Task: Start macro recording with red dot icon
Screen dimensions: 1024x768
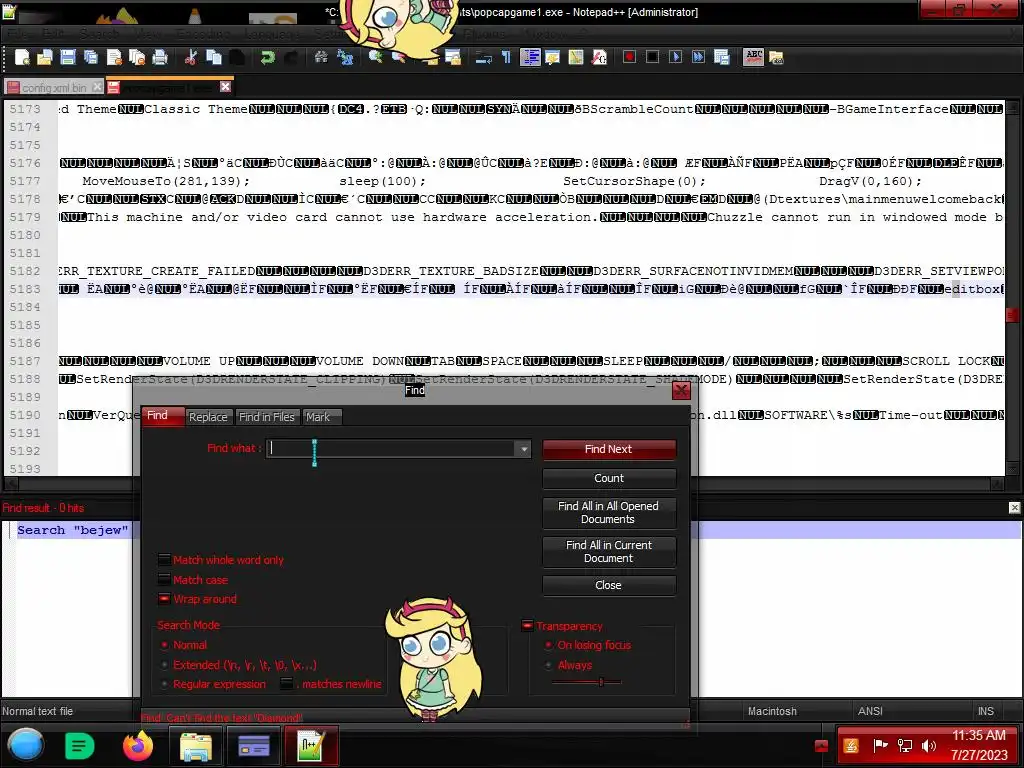Action: pyautogui.click(x=629, y=57)
